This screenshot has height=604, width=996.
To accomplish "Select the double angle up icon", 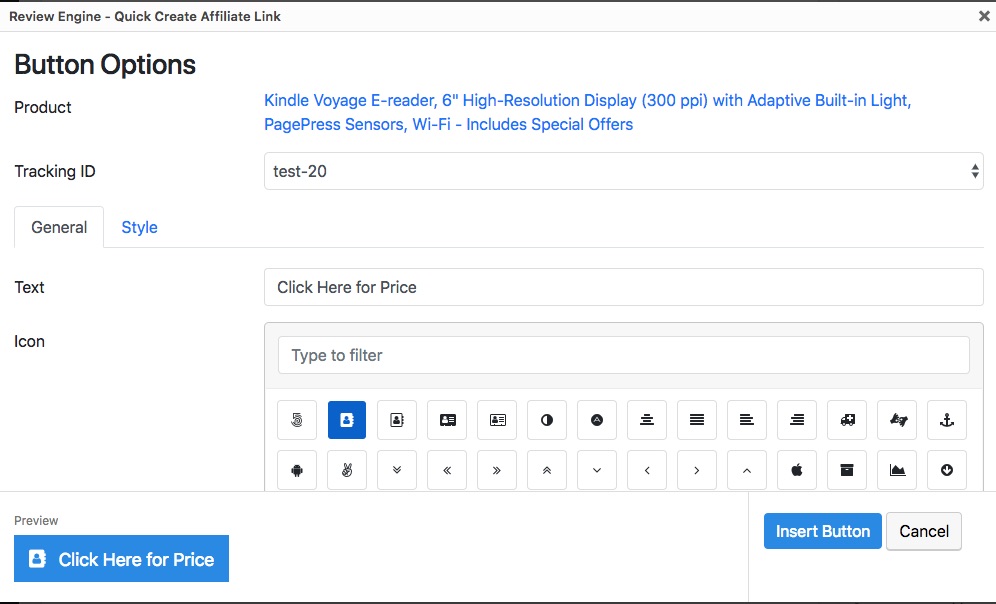I will (x=547, y=470).
